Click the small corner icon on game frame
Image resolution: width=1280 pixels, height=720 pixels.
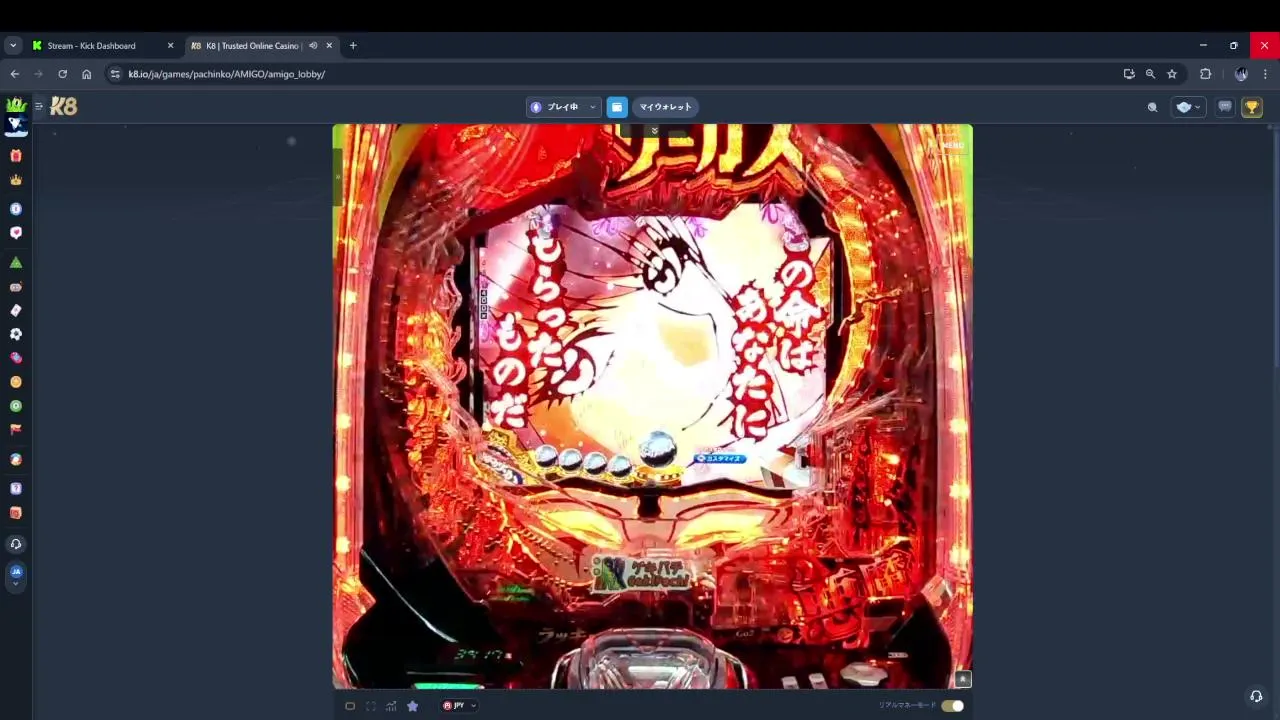coord(962,679)
